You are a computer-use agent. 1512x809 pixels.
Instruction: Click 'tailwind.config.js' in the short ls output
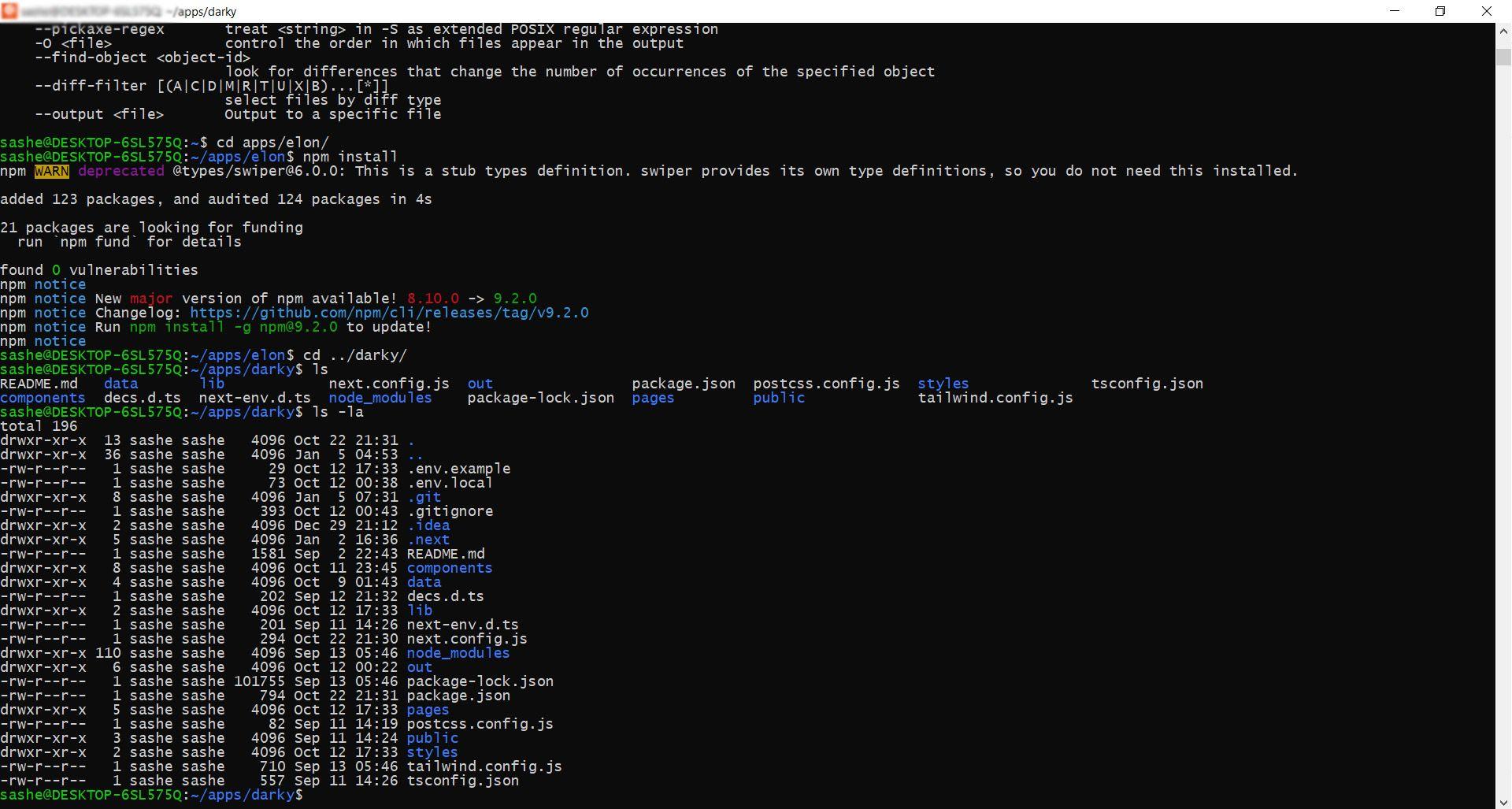coord(995,398)
